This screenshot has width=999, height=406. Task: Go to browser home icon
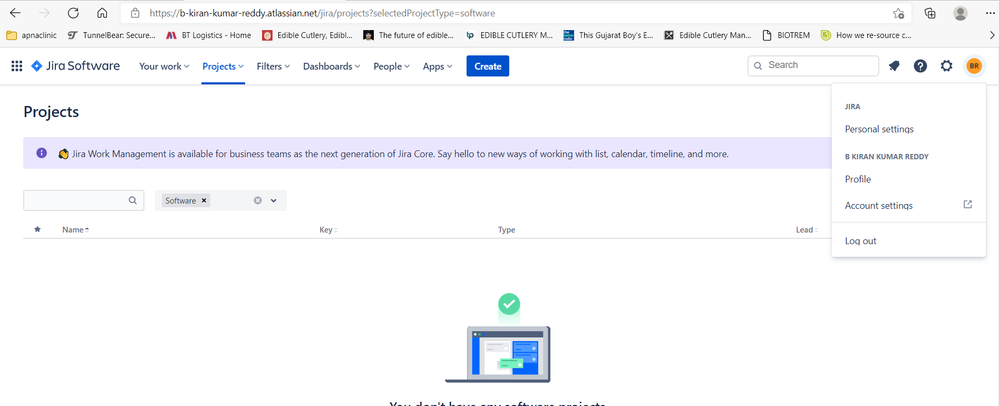[102, 13]
